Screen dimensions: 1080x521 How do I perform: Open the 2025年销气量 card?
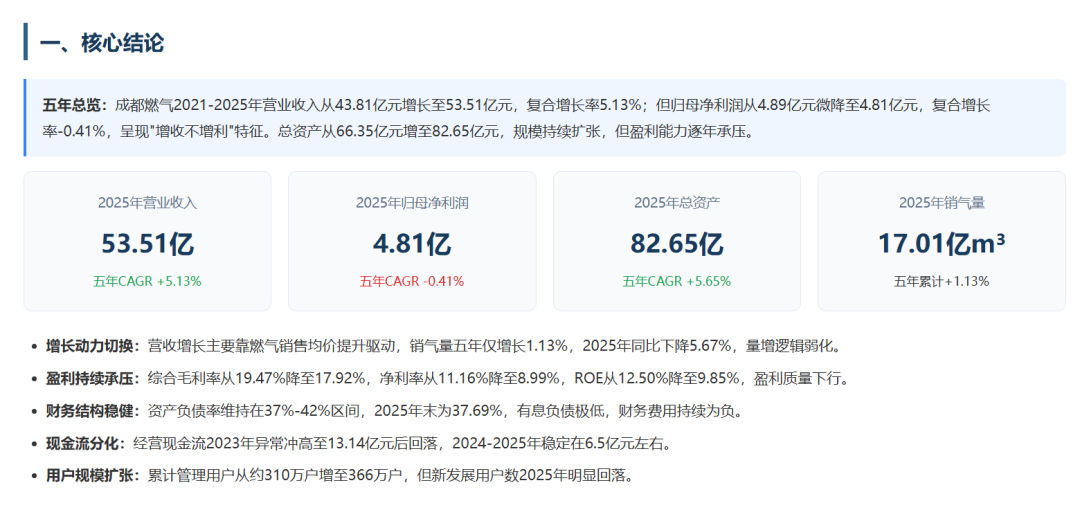pyautogui.click(x=942, y=241)
